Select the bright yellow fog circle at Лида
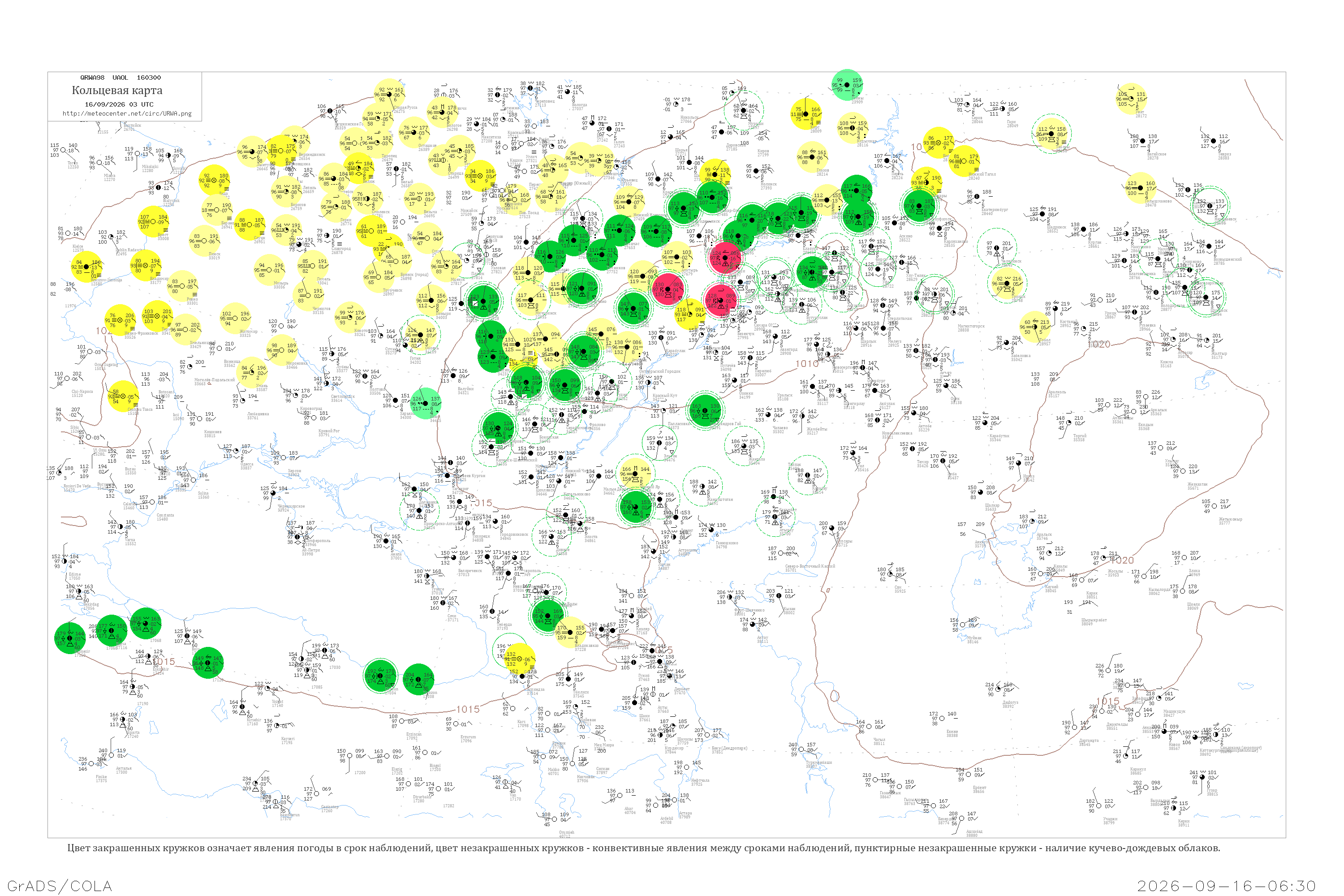This screenshot has height=896, width=1344. click(x=215, y=181)
